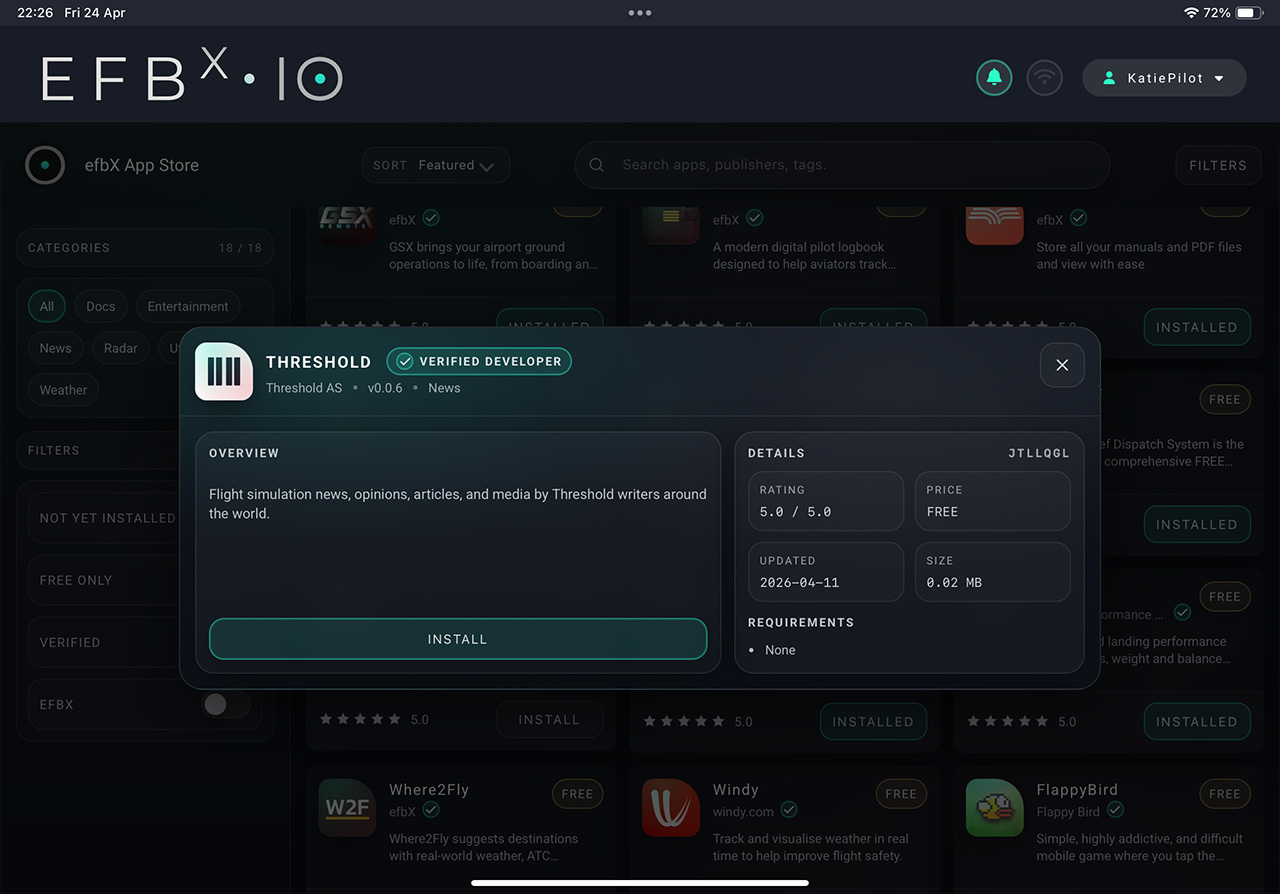The width and height of the screenshot is (1280, 894).
Task: Click the FREE badge on the Dispatch System card
Action: click(x=1224, y=399)
